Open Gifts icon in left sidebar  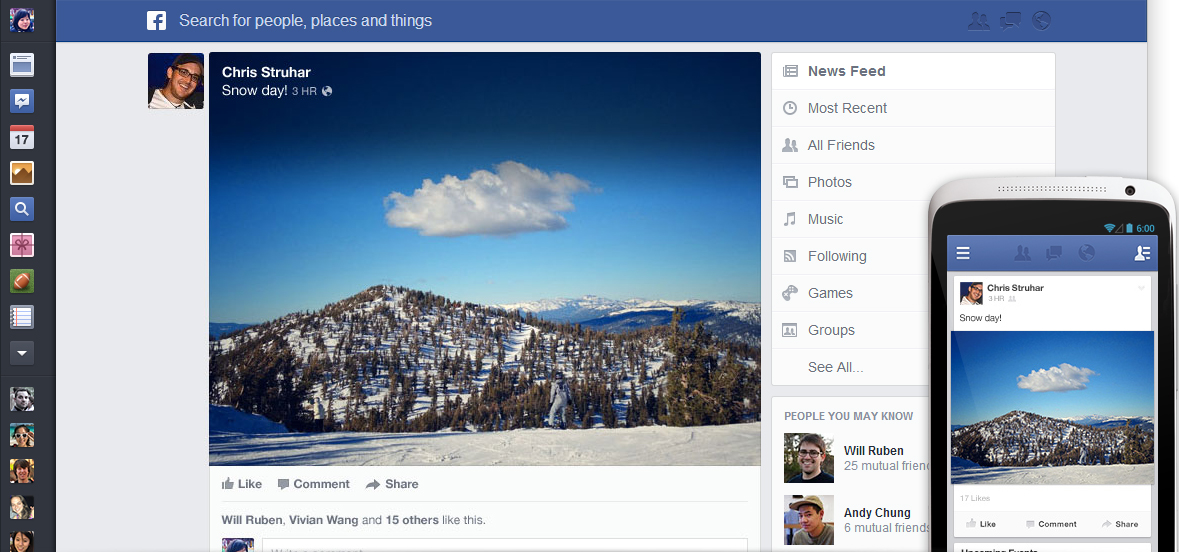click(x=22, y=244)
